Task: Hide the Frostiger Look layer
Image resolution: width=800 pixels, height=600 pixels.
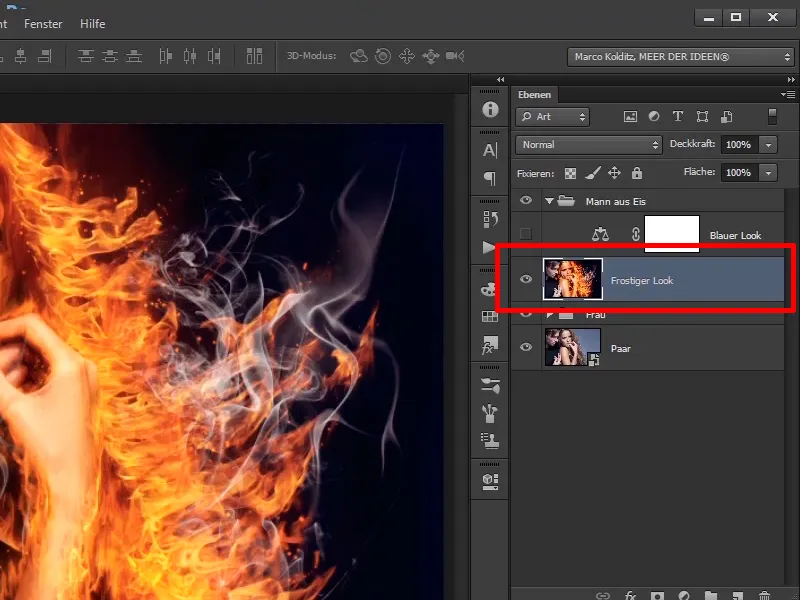Action: click(x=526, y=279)
